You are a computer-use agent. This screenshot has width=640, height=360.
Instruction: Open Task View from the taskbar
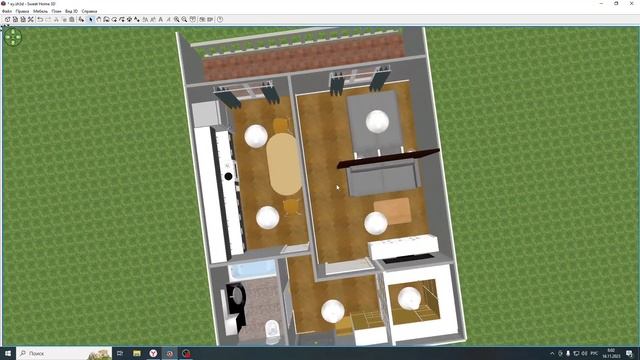pyautogui.click(x=120, y=353)
